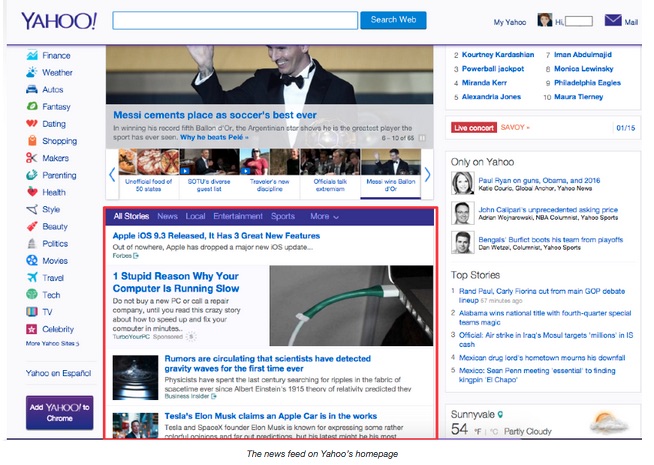
Task: Click Add Yahoo to Chrome button
Action: point(59,412)
